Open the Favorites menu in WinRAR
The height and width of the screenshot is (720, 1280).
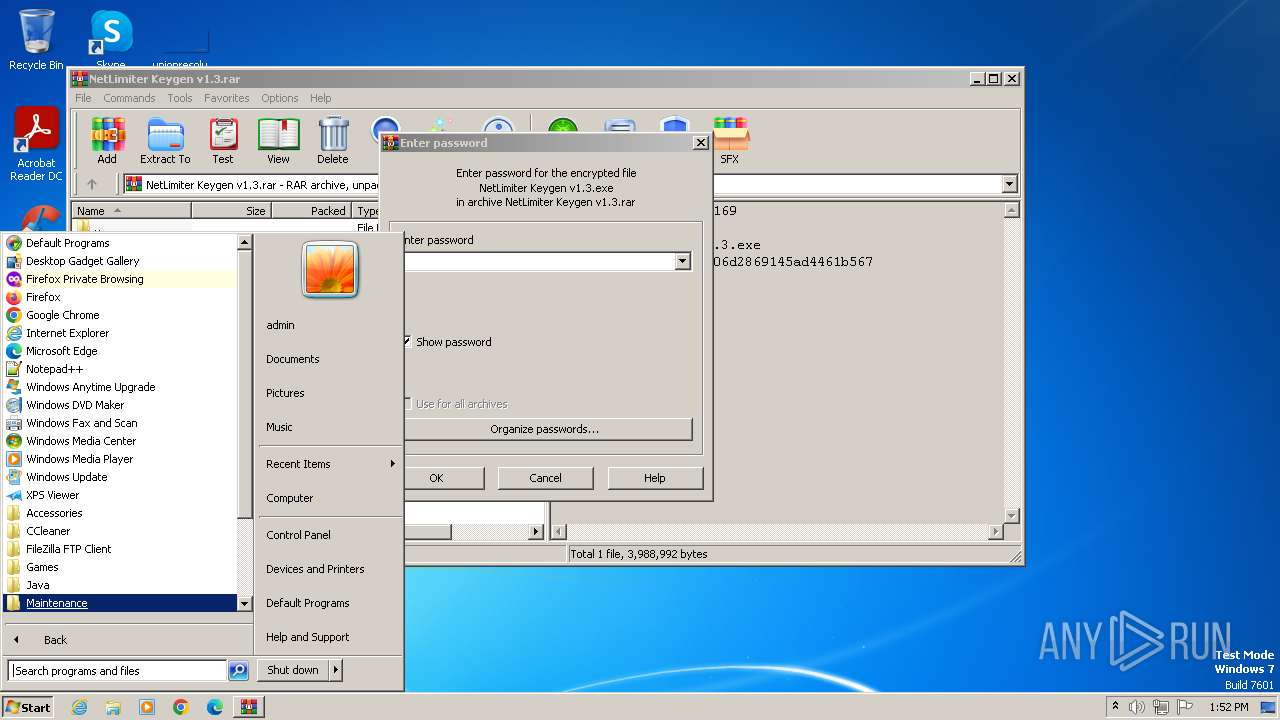tap(227, 98)
